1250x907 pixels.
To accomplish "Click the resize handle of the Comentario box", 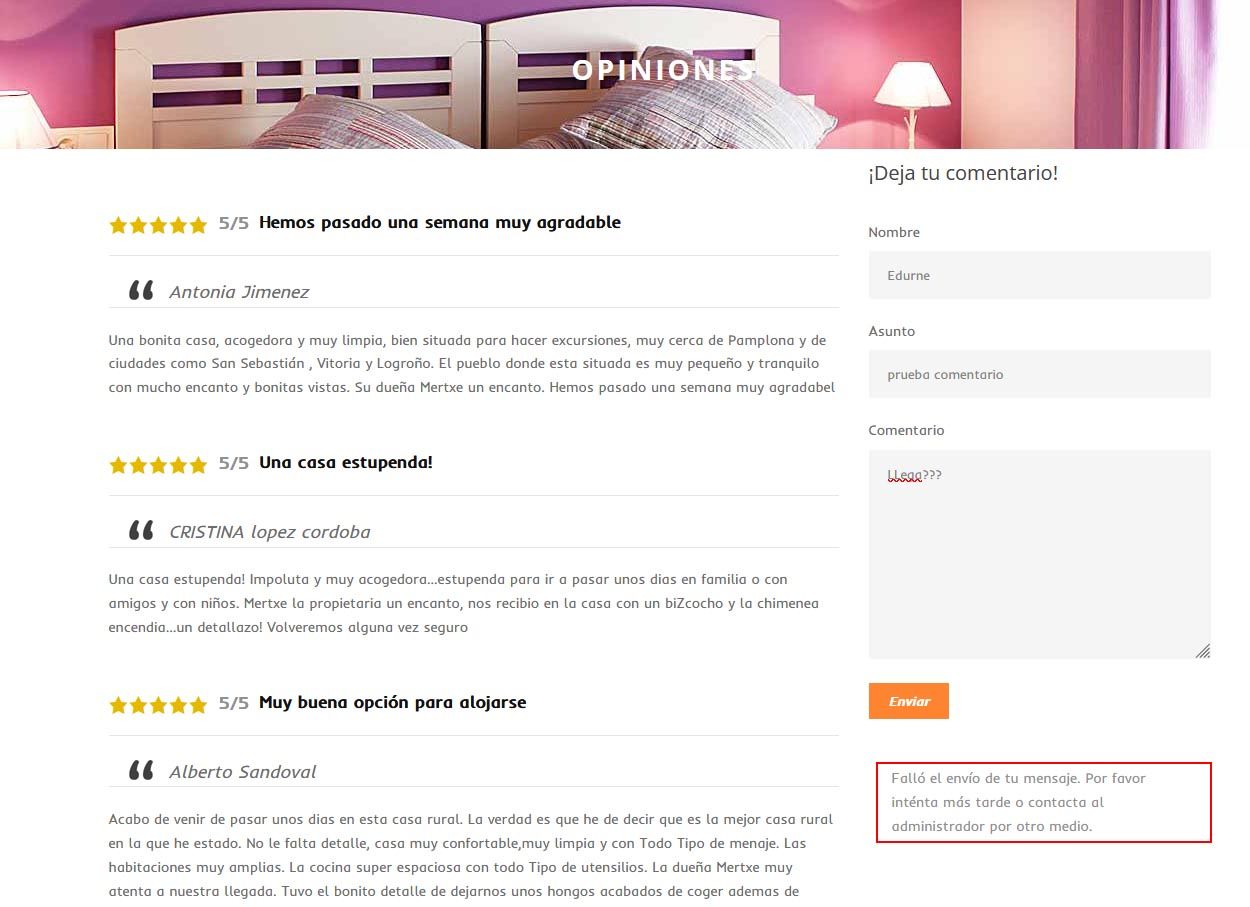I will (x=1203, y=651).
